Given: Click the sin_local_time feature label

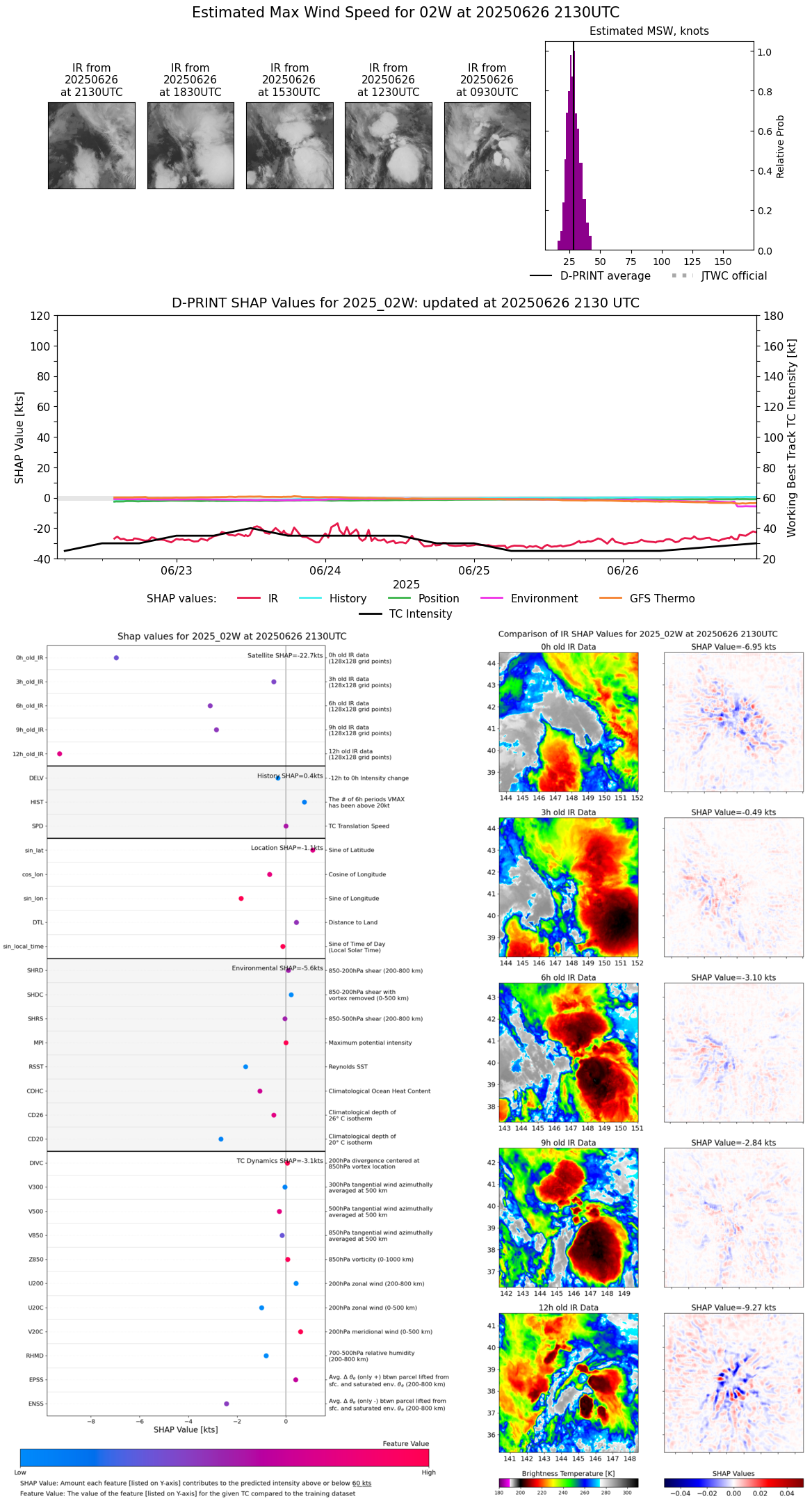Looking at the screenshot, I should coord(24,947).
